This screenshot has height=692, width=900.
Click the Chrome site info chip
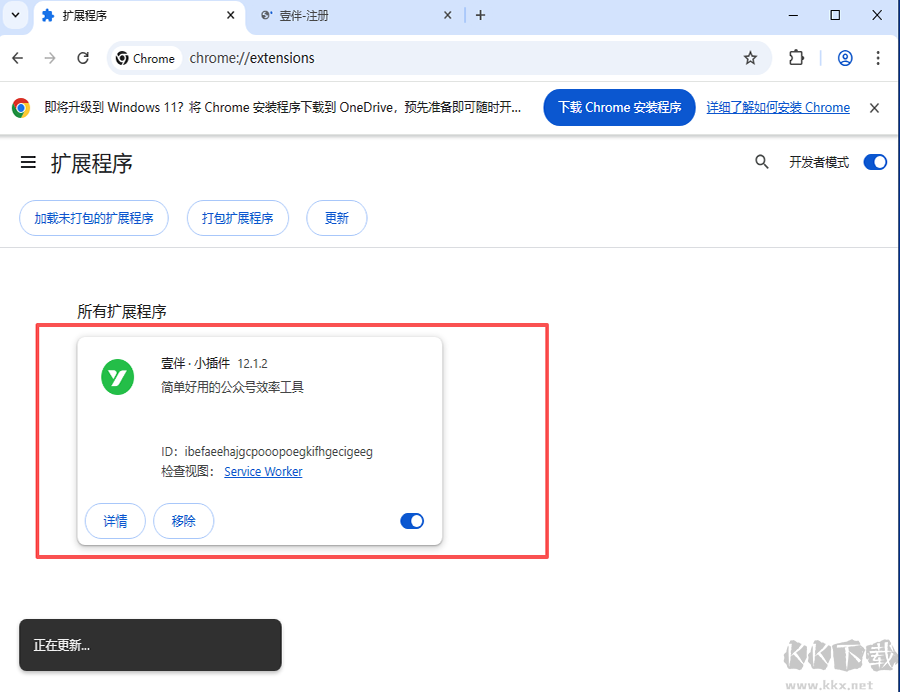tap(145, 59)
